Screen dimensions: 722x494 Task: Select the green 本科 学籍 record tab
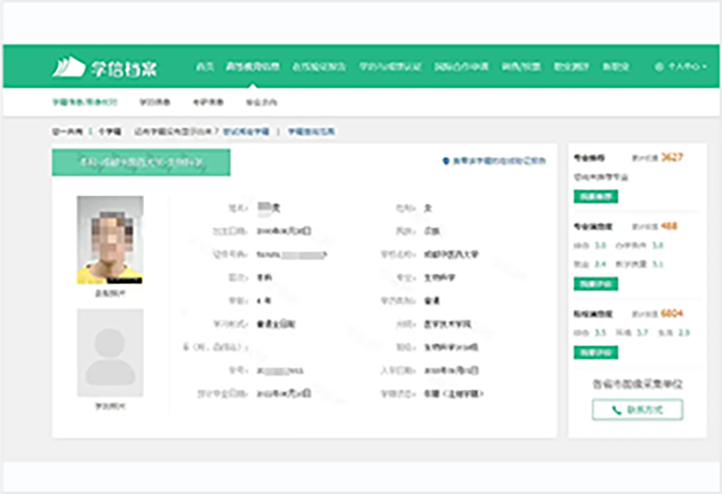coord(141,162)
